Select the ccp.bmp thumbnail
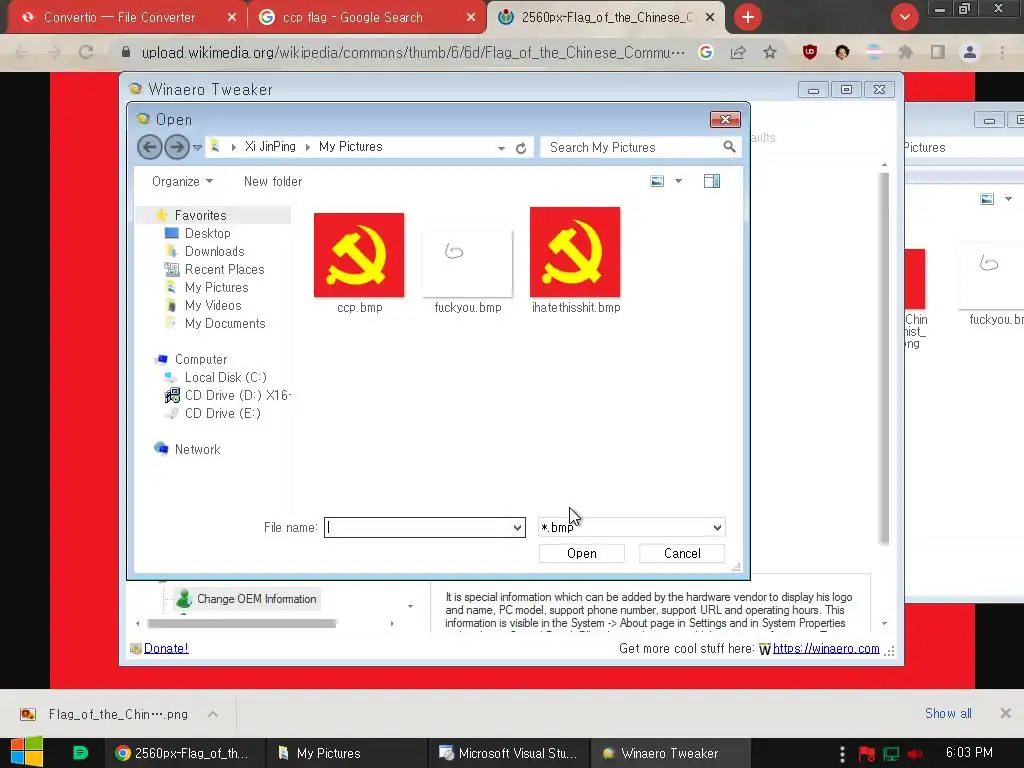The width and height of the screenshot is (1024, 768). (359, 255)
